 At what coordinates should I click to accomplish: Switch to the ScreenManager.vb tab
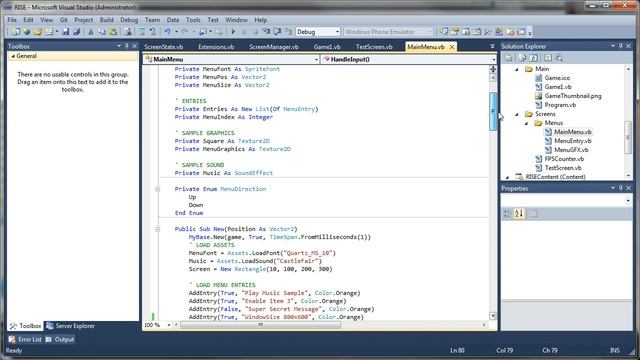coord(273,47)
